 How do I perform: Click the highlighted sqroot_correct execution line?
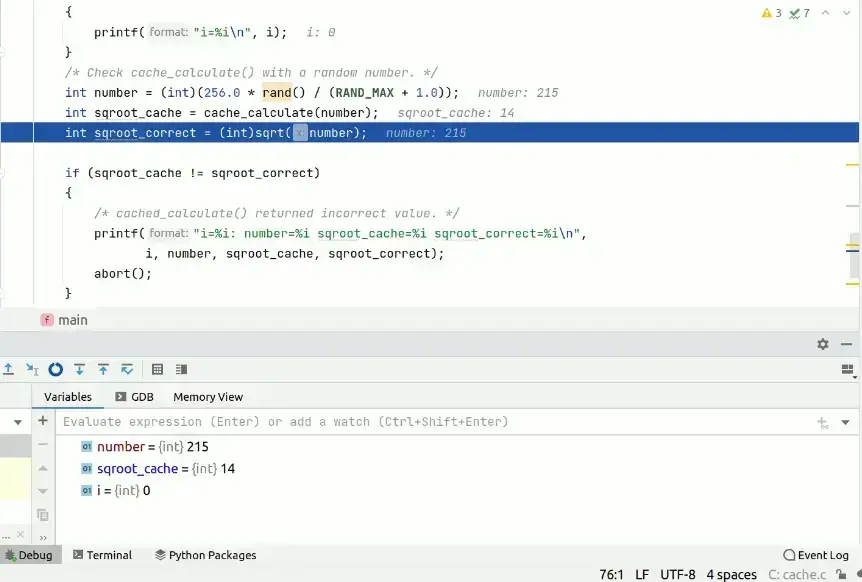point(430,132)
